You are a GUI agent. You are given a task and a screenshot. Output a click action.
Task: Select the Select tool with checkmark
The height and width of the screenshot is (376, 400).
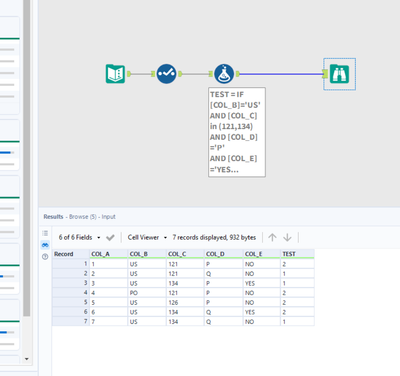click(x=166, y=74)
